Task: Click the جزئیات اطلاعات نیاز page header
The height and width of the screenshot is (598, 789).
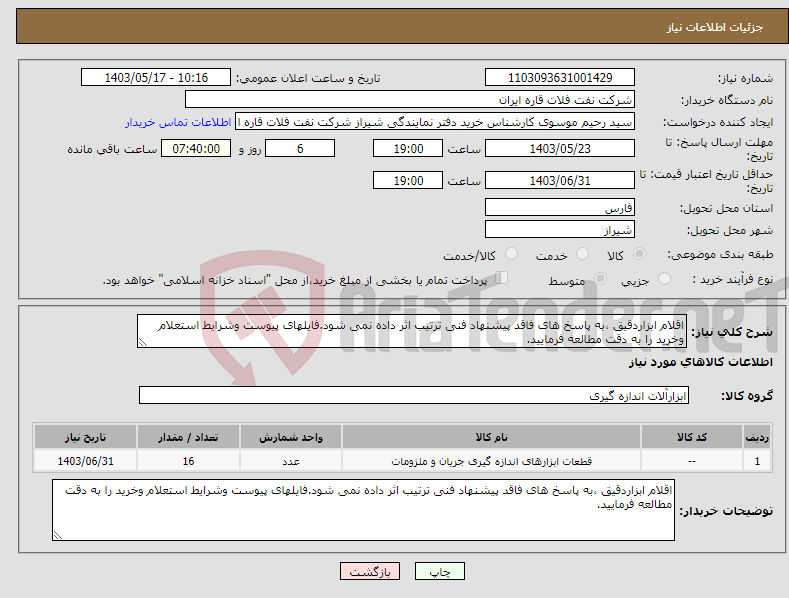Action: coord(715,27)
